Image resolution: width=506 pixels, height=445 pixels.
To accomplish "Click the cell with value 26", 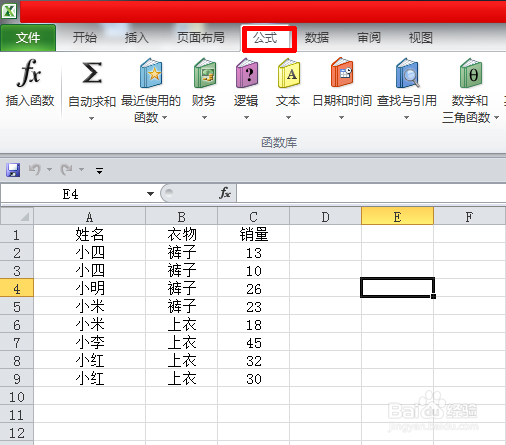I will point(253,289).
